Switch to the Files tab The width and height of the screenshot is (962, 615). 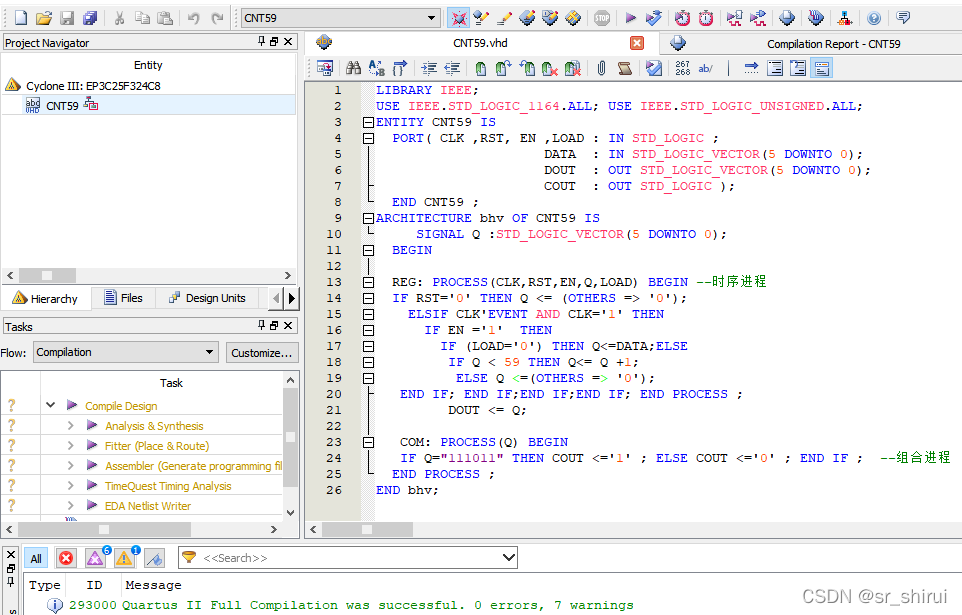tap(123, 298)
